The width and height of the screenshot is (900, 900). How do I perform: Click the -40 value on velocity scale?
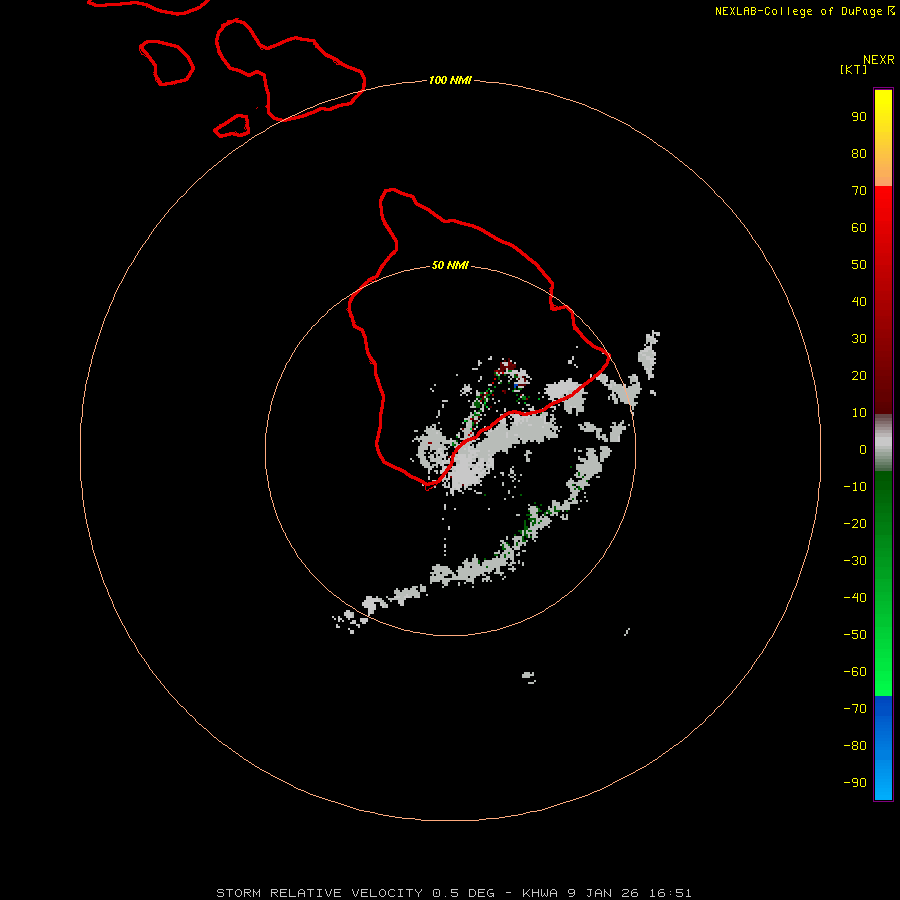click(855, 598)
